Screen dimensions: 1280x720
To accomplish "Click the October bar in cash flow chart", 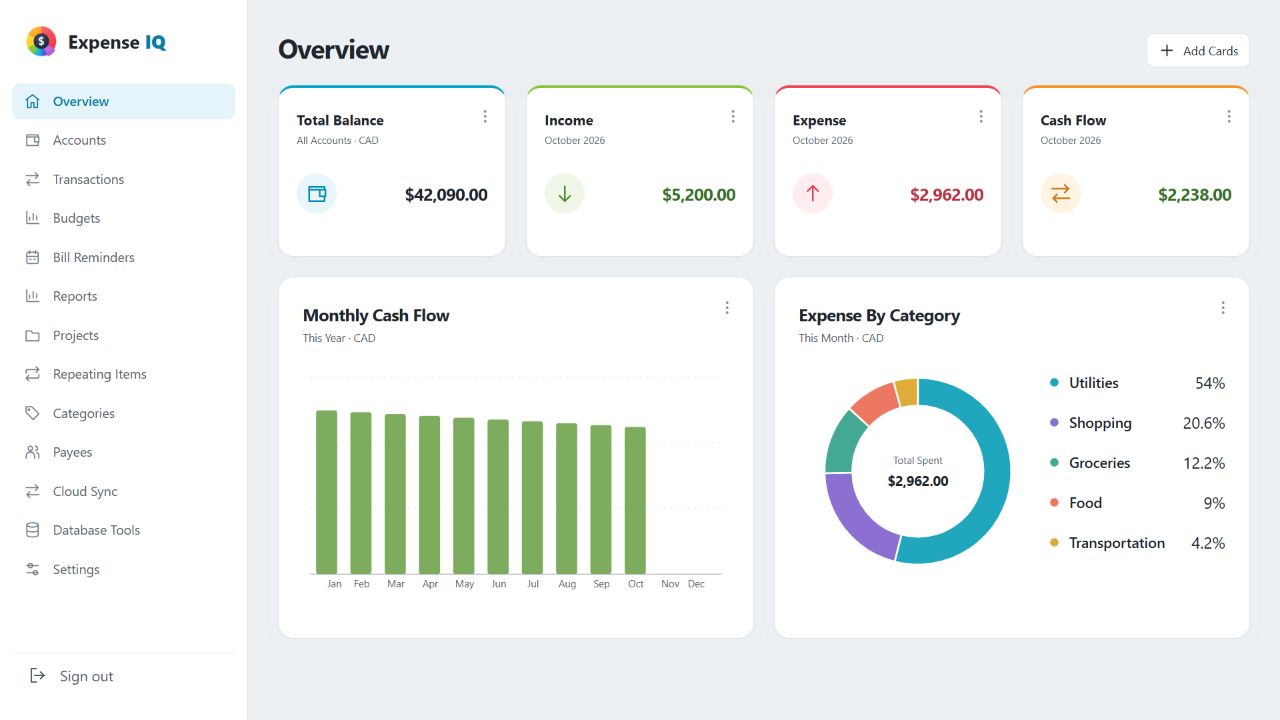I will pos(635,500).
